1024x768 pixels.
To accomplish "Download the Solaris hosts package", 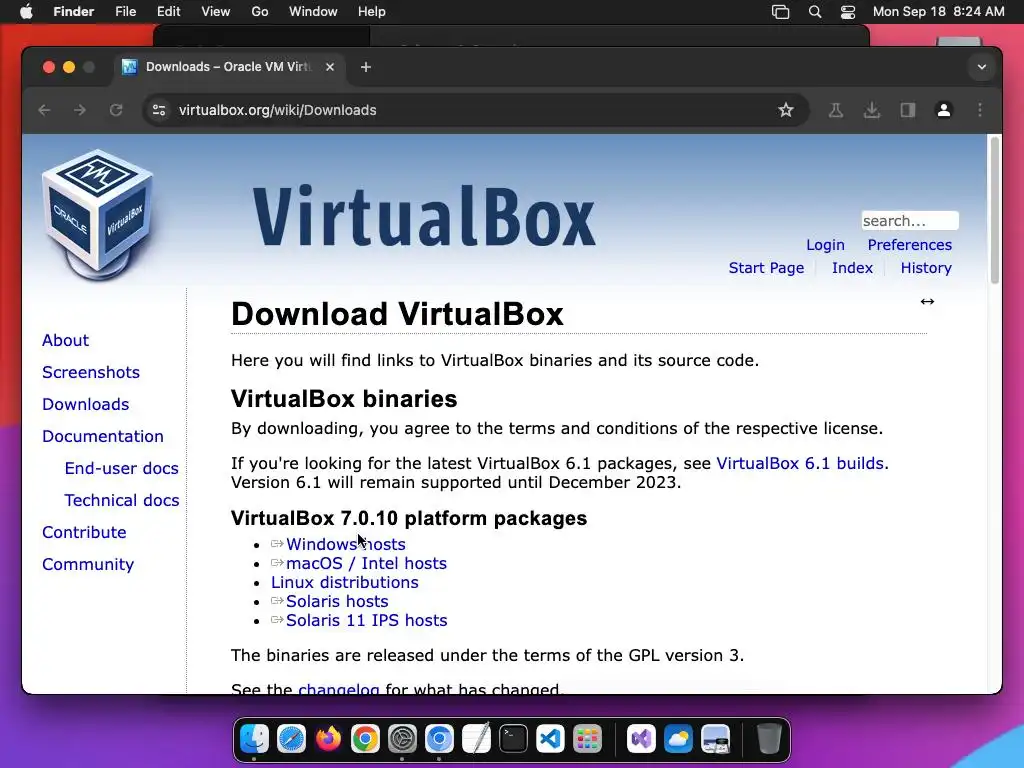I will [337, 601].
